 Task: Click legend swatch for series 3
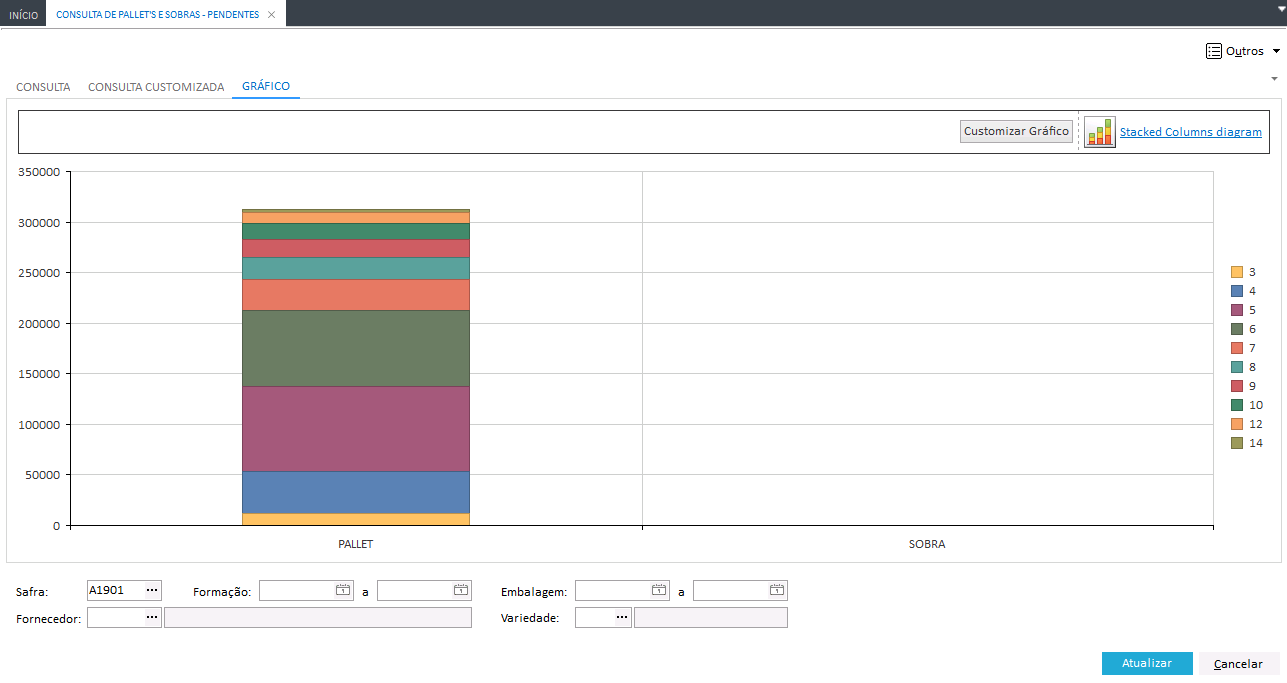click(x=1237, y=272)
